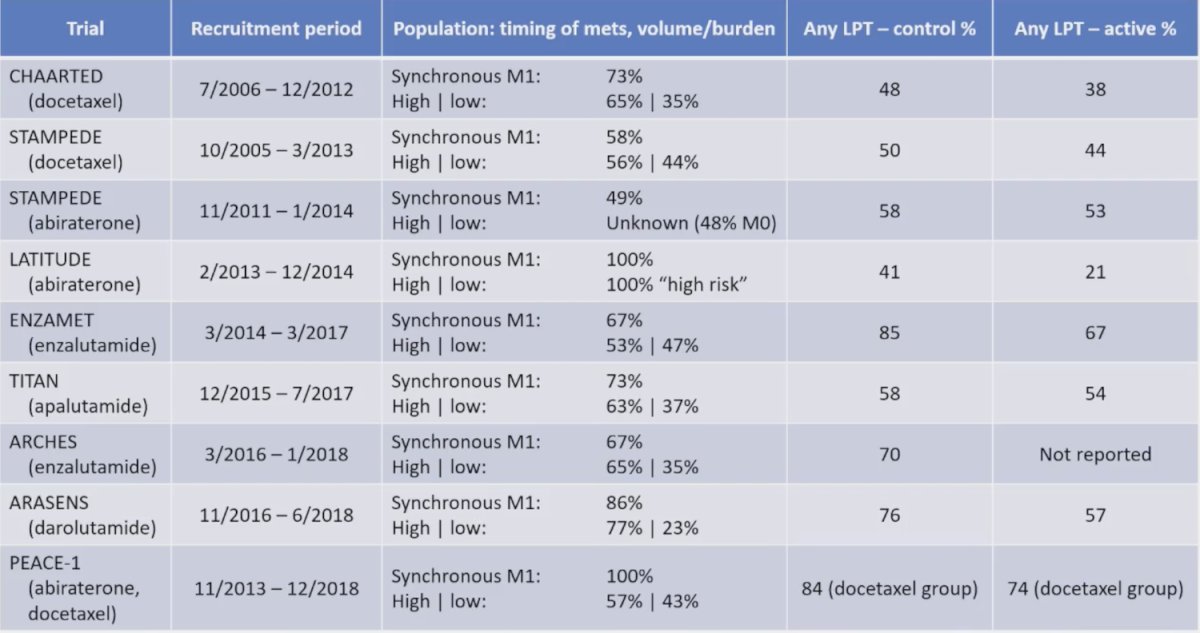Click the Unknown (48% M0) text
Image resolution: width=1200 pixels, height=633 pixels.
[x=691, y=224]
